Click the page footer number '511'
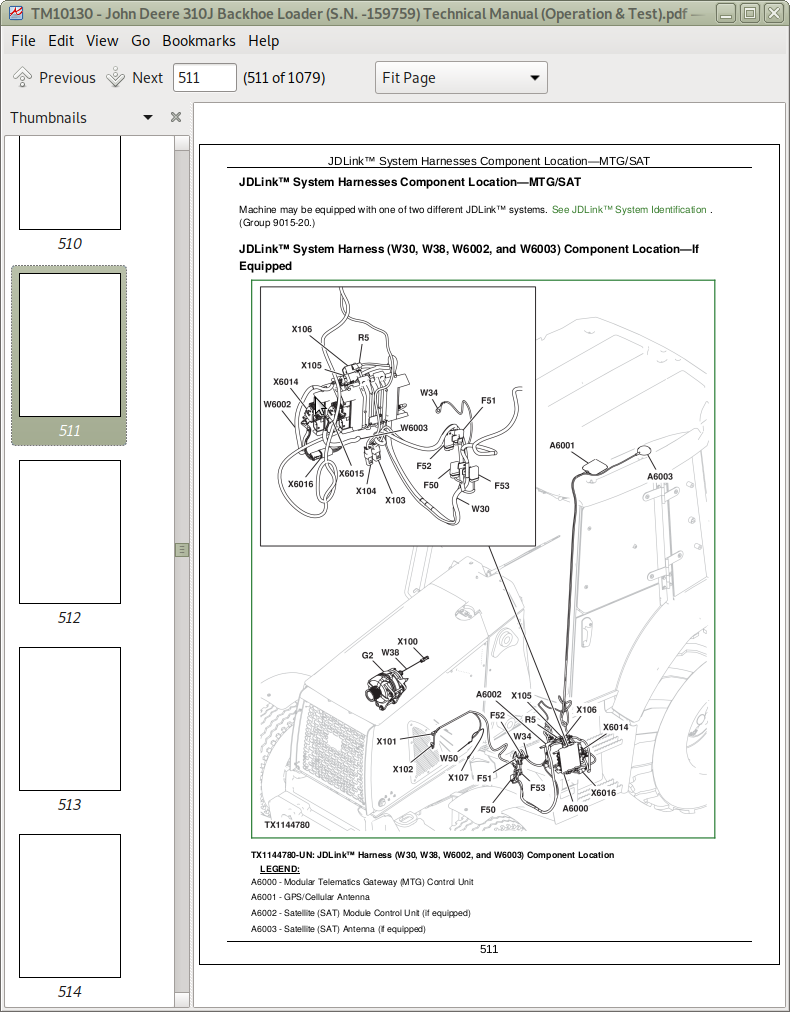Screen dimensions: 790x1012 (x=489, y=949)
